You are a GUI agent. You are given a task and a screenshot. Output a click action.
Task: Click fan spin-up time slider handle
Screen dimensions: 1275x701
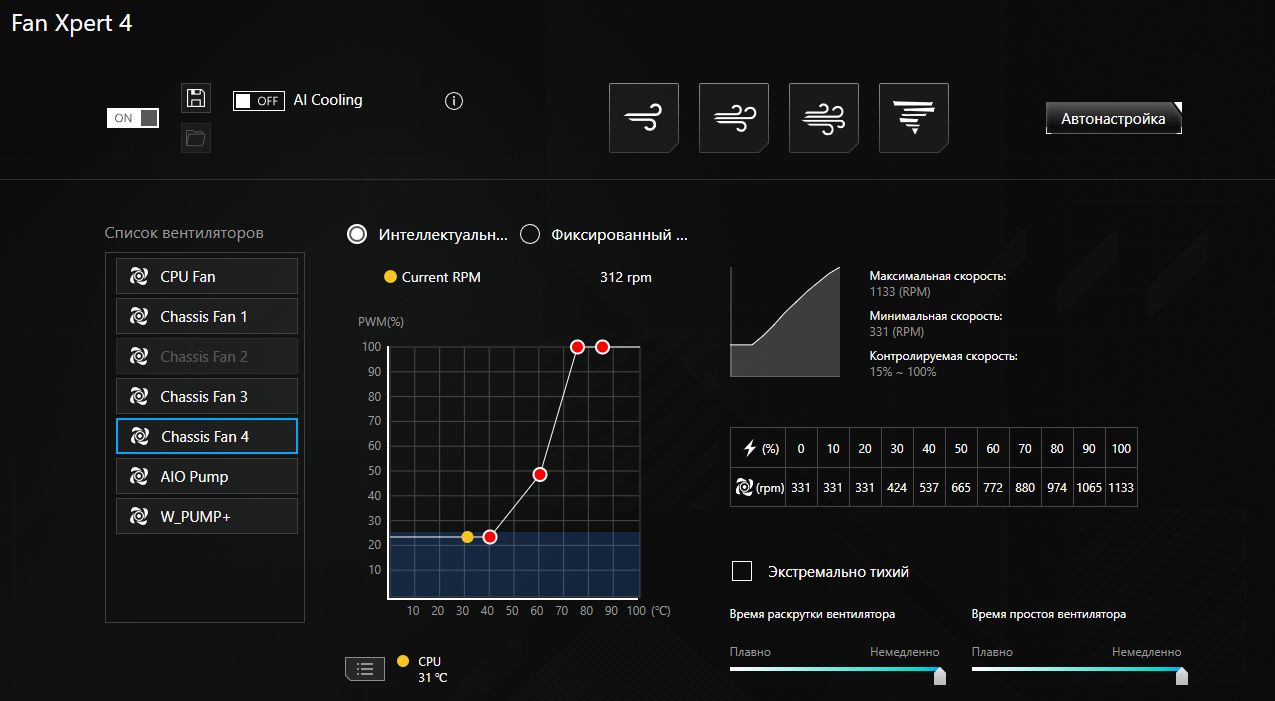point(940,677)
